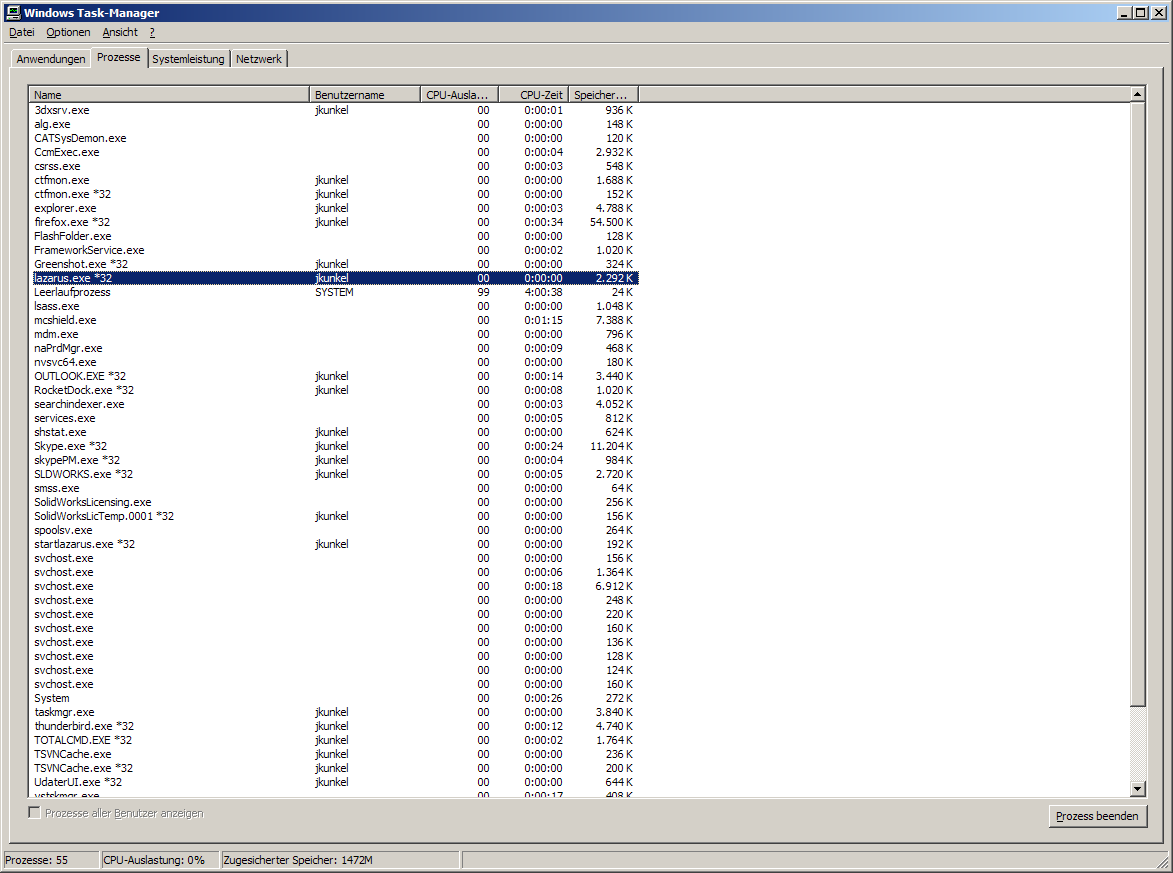The image size is (1173, 873).
Task: Sort by Speicher column header
Action: point(603,95)
